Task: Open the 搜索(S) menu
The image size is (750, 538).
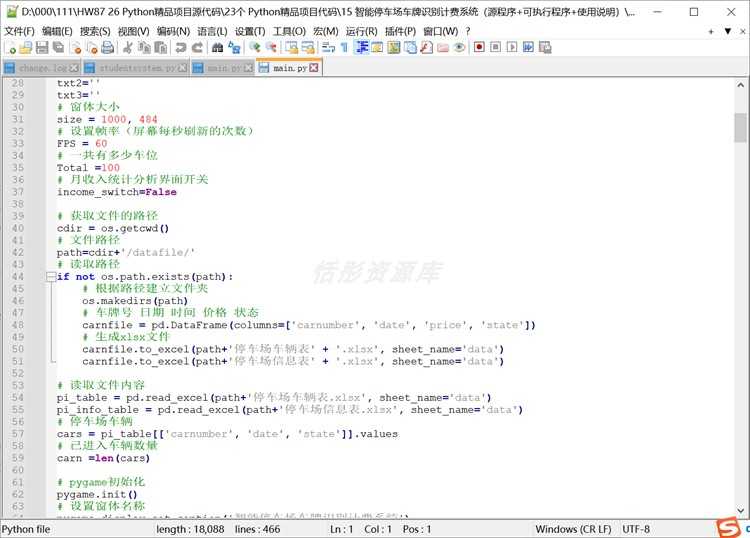Action: coord(95,31)
